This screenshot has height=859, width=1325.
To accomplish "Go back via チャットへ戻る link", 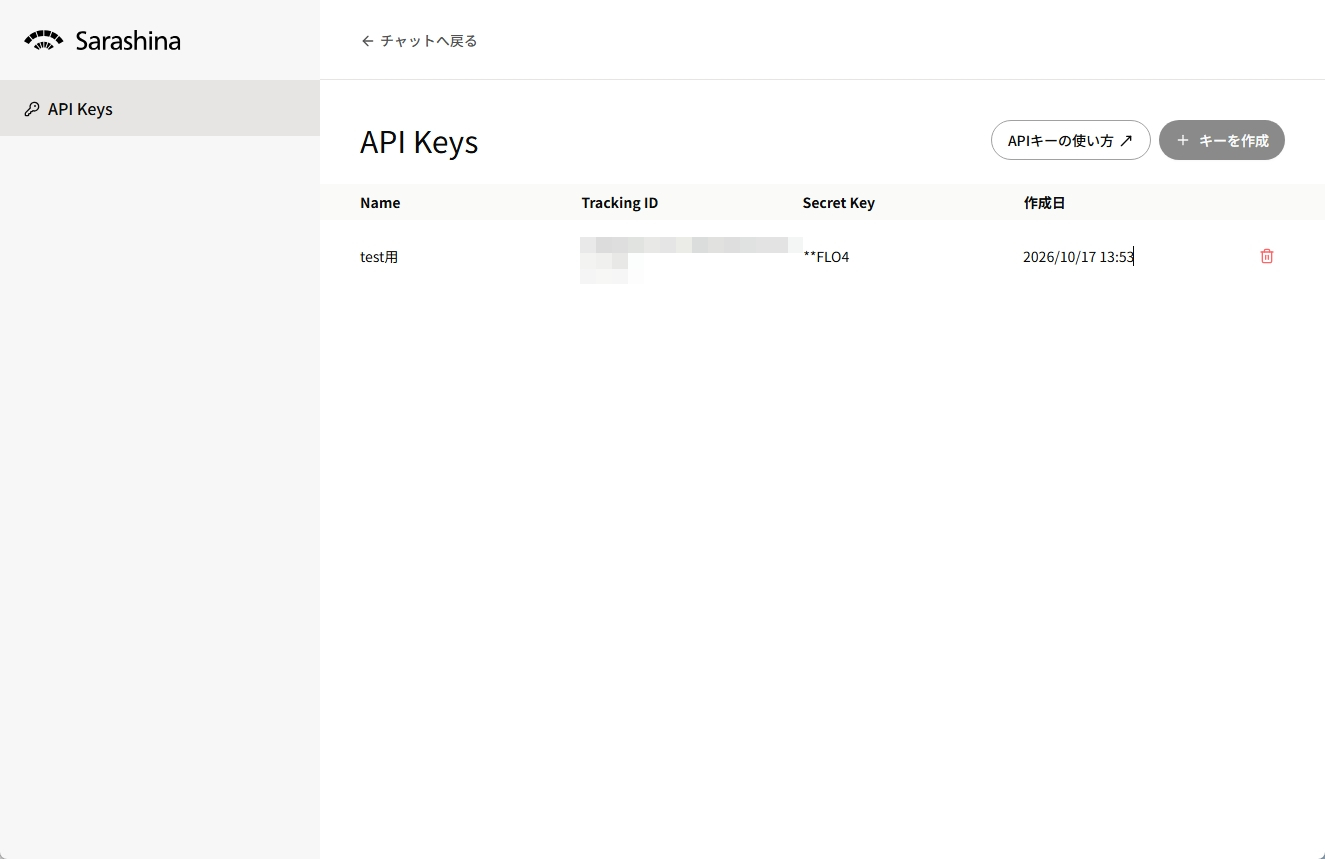I will (419, 41).
